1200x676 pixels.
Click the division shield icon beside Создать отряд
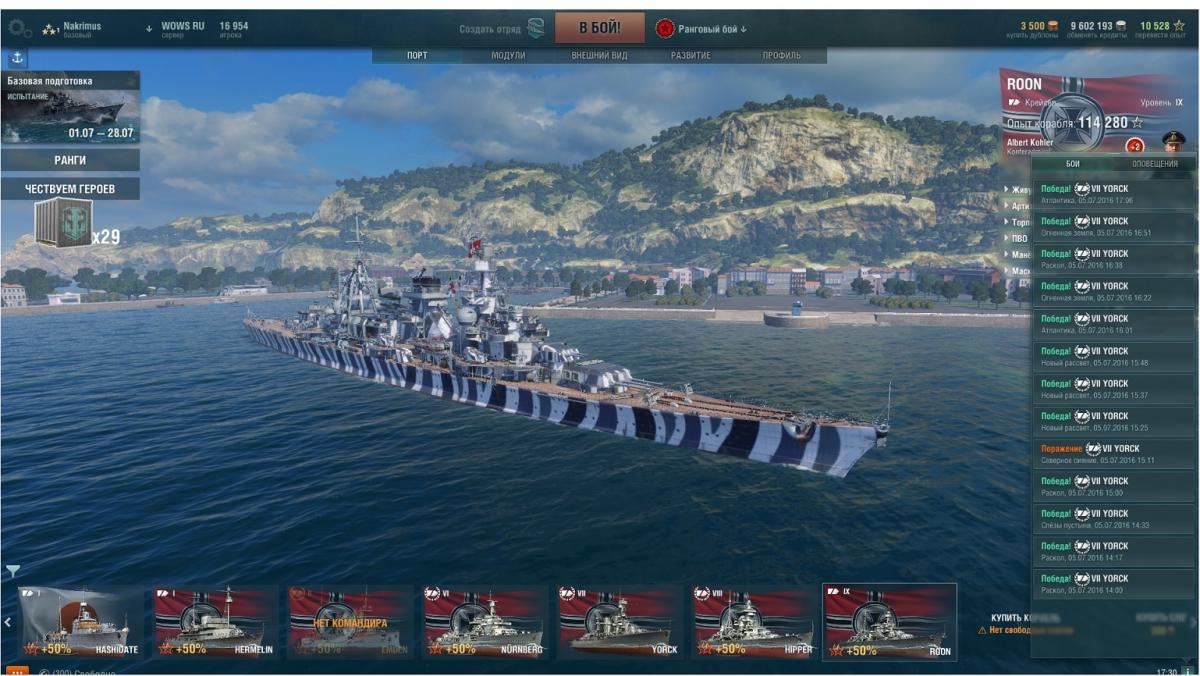coord(536,29)
